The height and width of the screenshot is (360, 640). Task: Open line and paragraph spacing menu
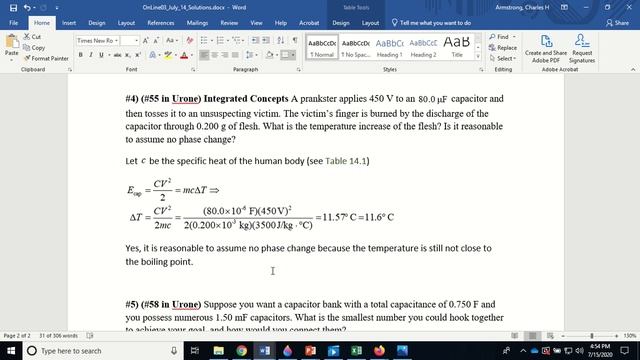pyautogui.click(x=251, y=55)
